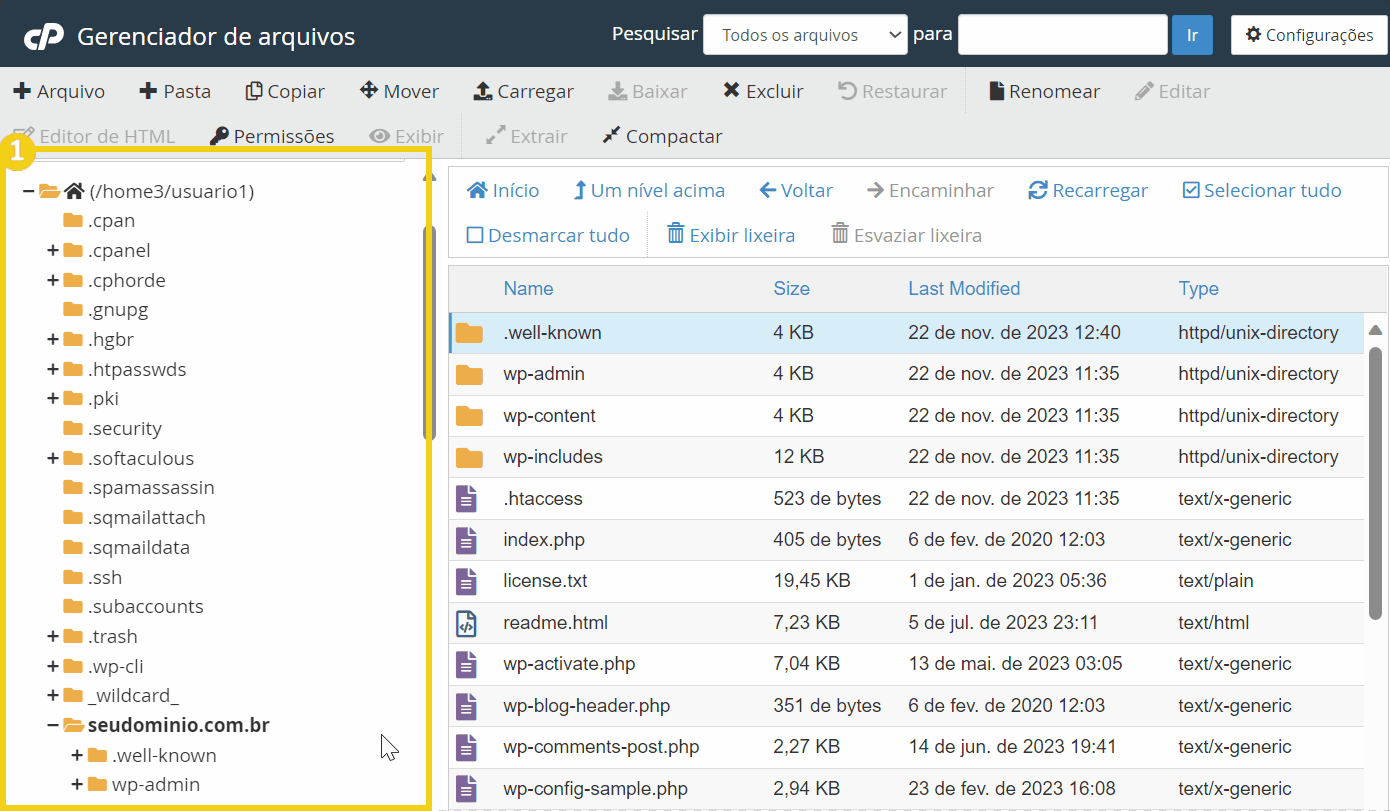Screen dimensions: 1390x811
Task: Click the Mover toolbar button
Action: pyautogui.click(x=399, y=91)
